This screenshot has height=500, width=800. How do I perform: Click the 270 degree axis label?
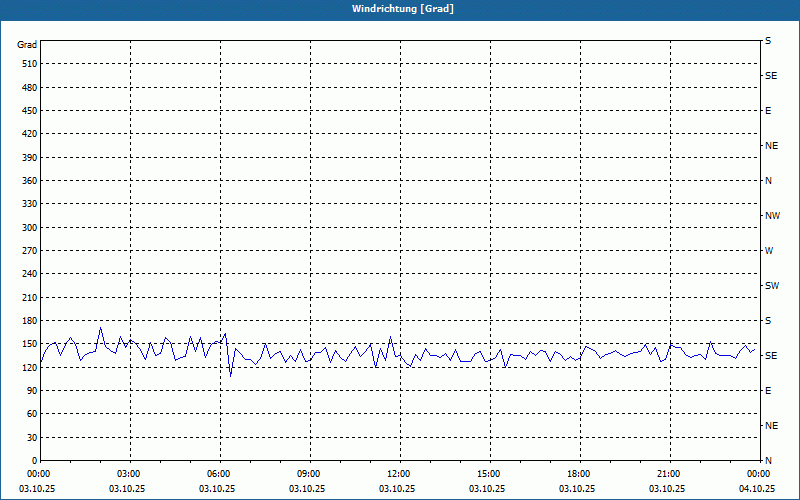click(30, 251)
